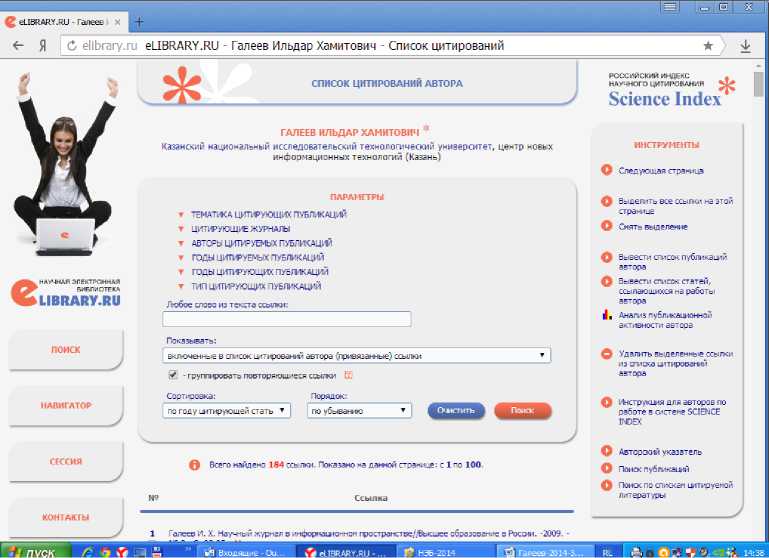
Task: Open first citation Галеев И. Х. Научный журнал
Action: [369, 533]
